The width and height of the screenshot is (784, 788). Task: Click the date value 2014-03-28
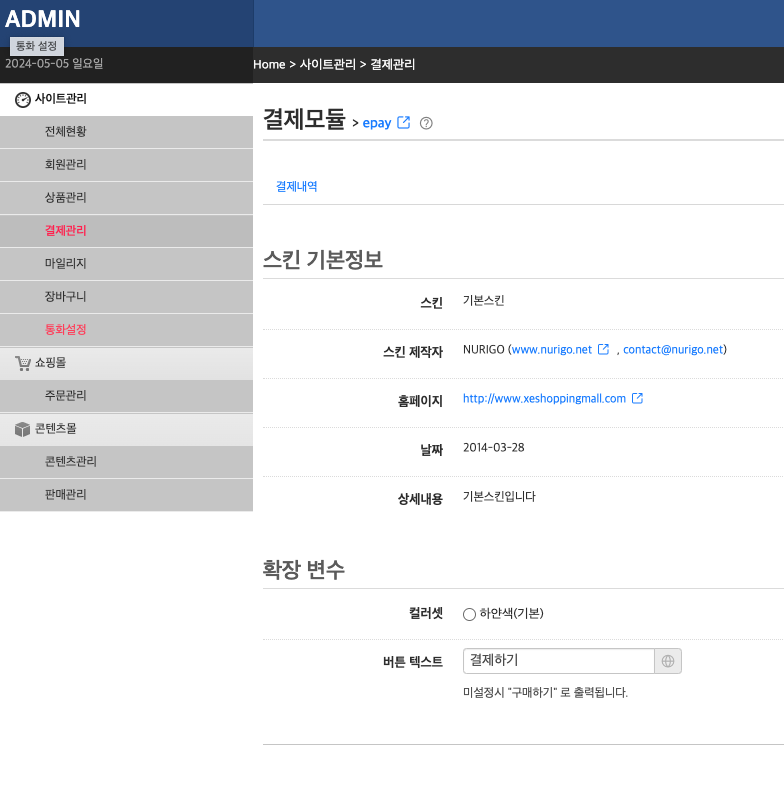(x=494, y=447)
